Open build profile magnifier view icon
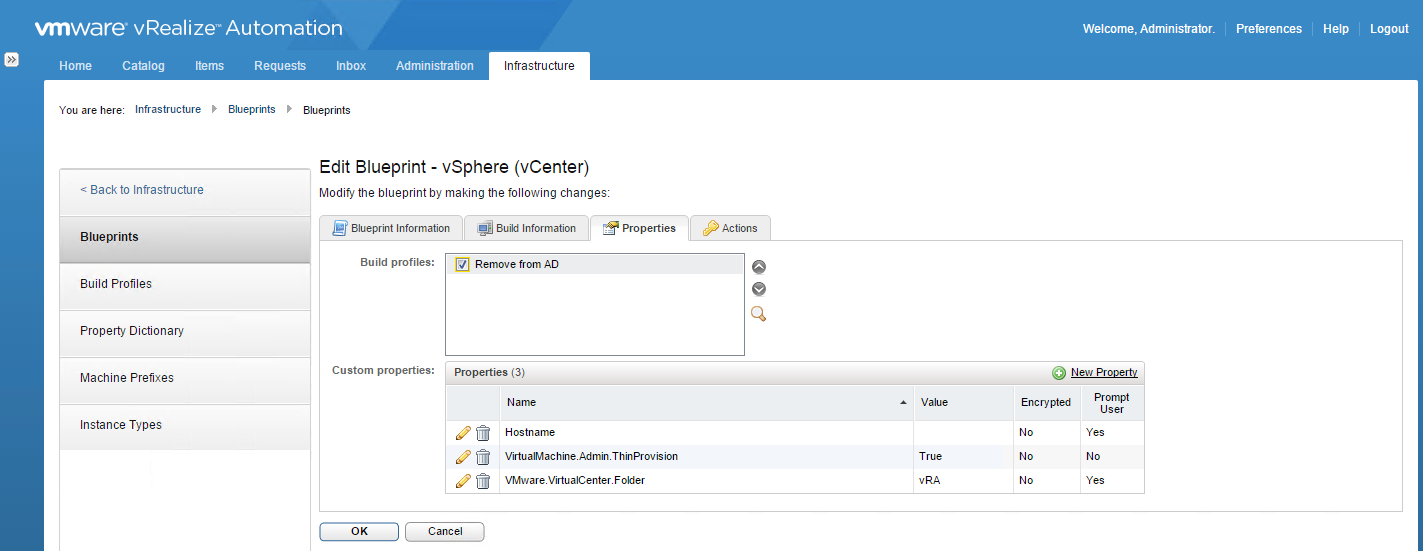Image resolution: width=1423 pixels, height=551 pixels. coord(759,314)
